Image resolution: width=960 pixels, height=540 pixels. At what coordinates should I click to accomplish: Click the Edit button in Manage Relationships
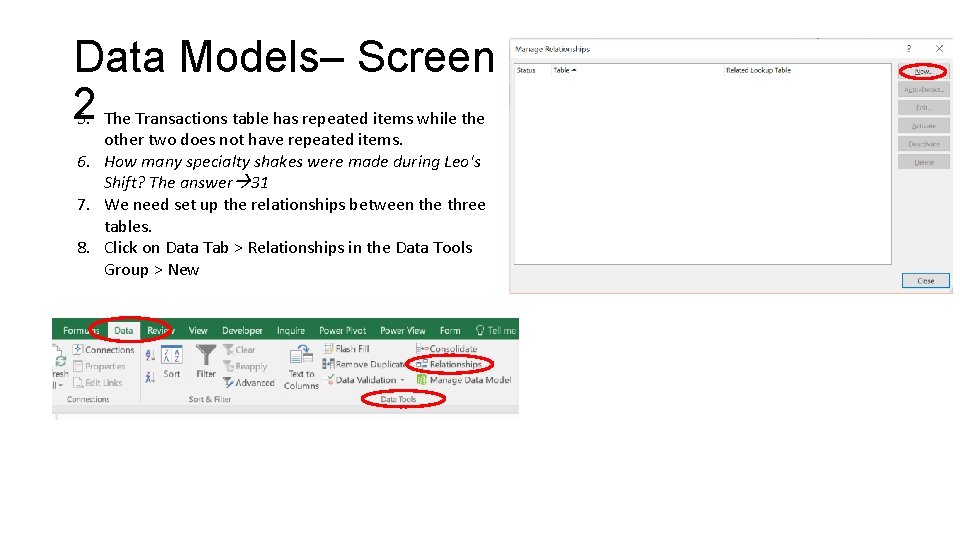(924, 108)
